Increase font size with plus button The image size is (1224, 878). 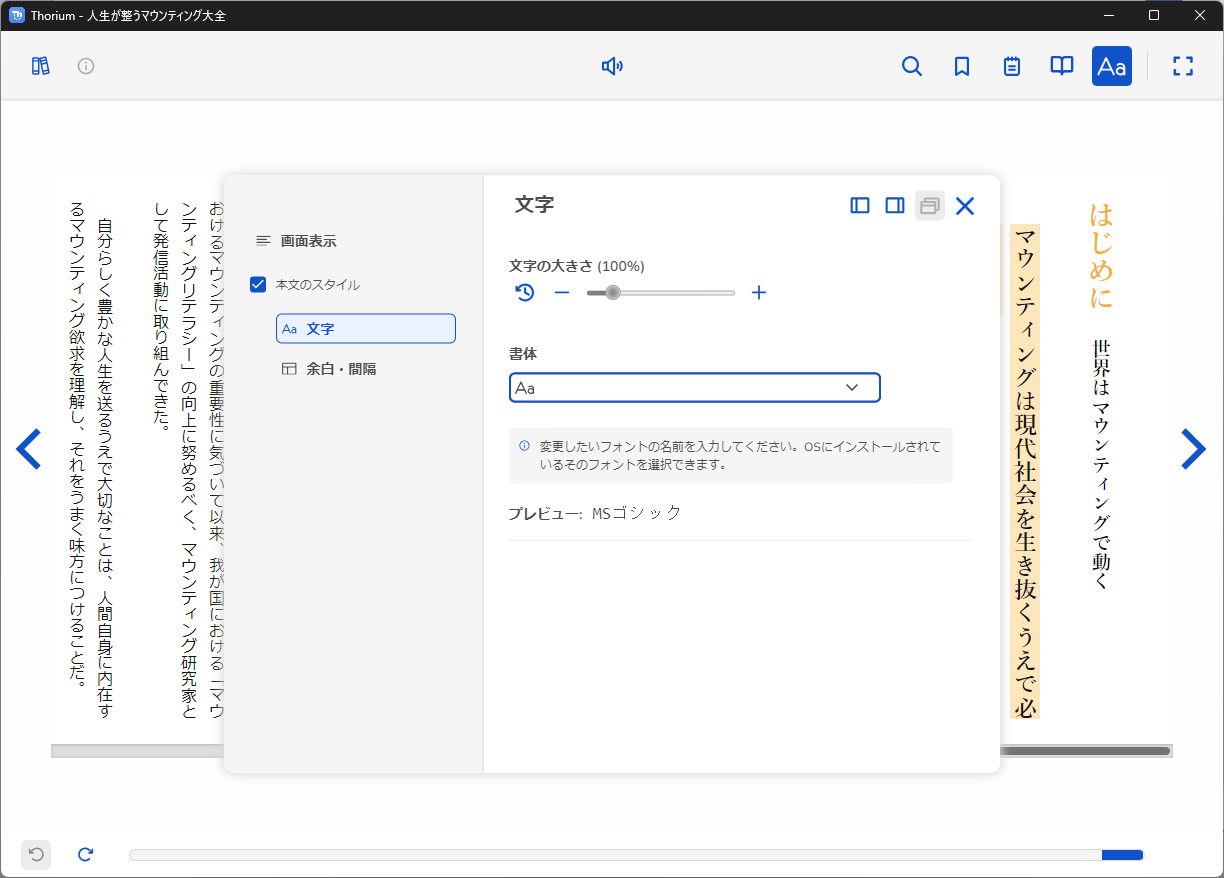759,293
